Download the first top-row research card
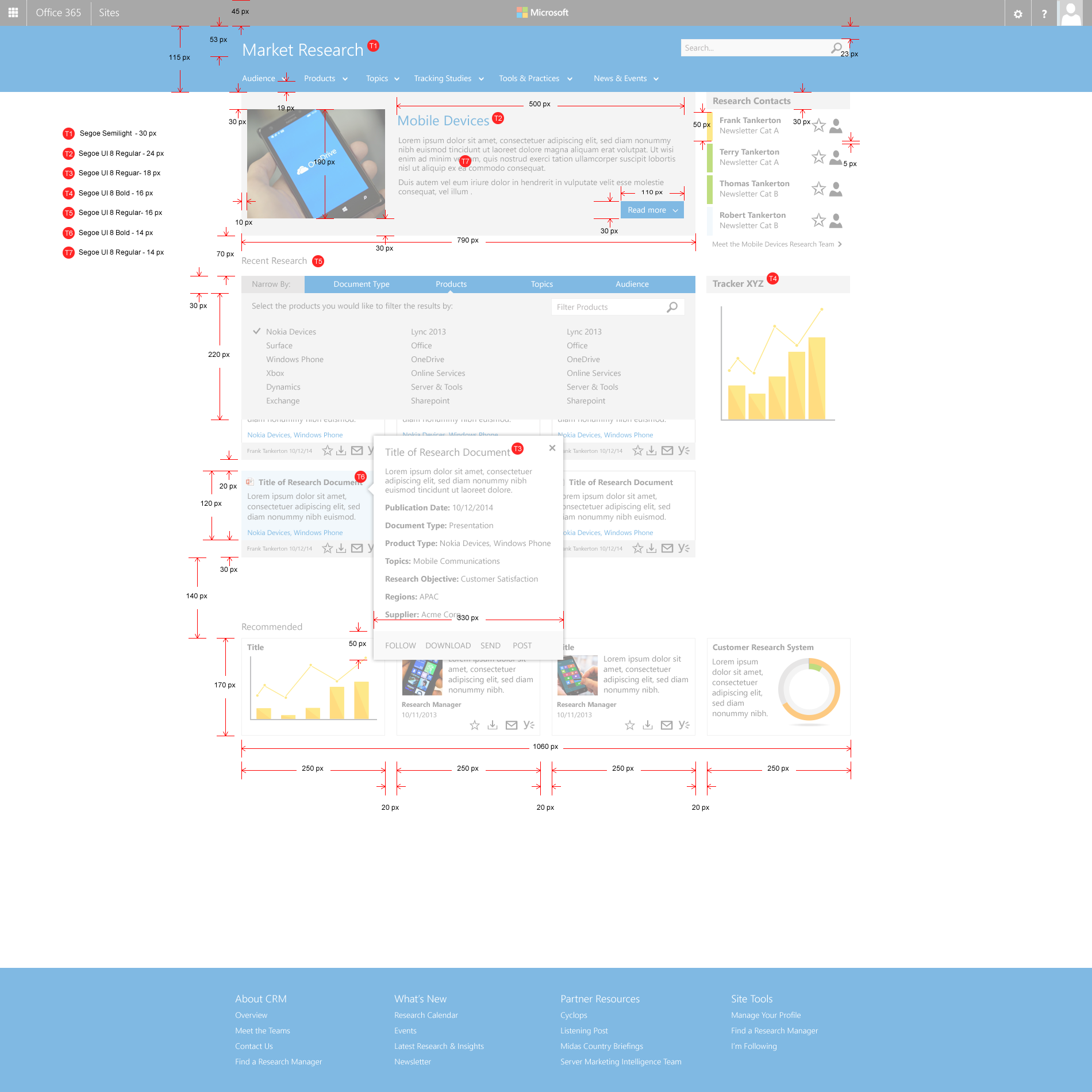Image resolution: width=1092 pixels, height=1092 pixels. [x=341, y=451]
